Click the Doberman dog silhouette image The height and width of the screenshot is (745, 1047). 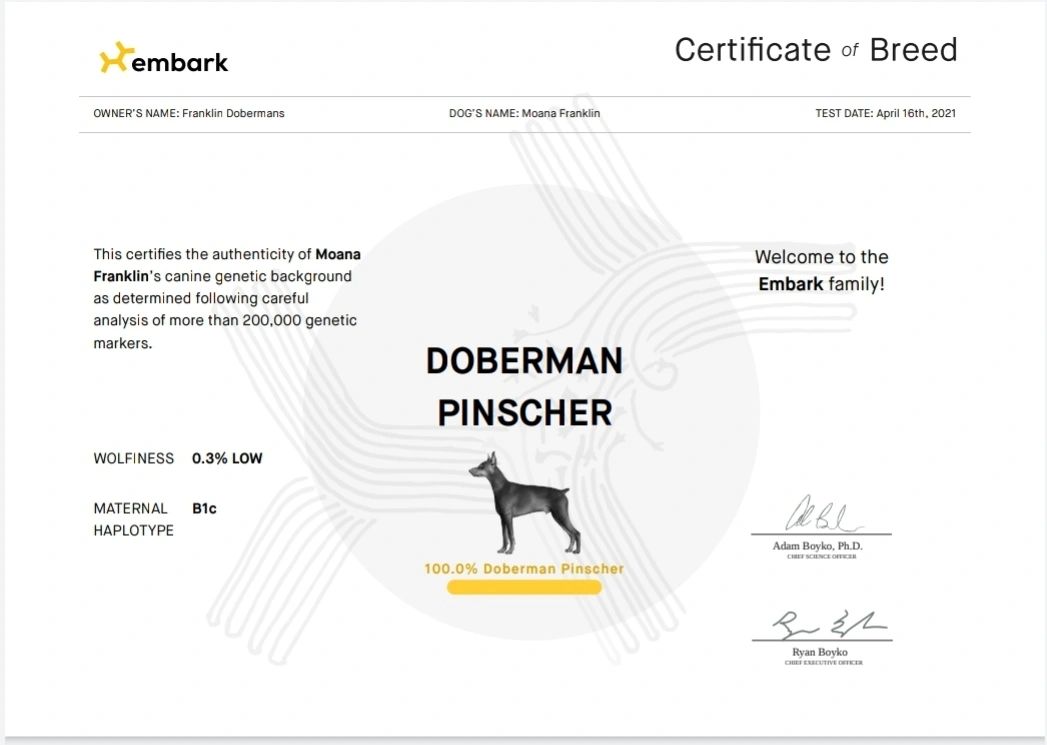point(525,503)
